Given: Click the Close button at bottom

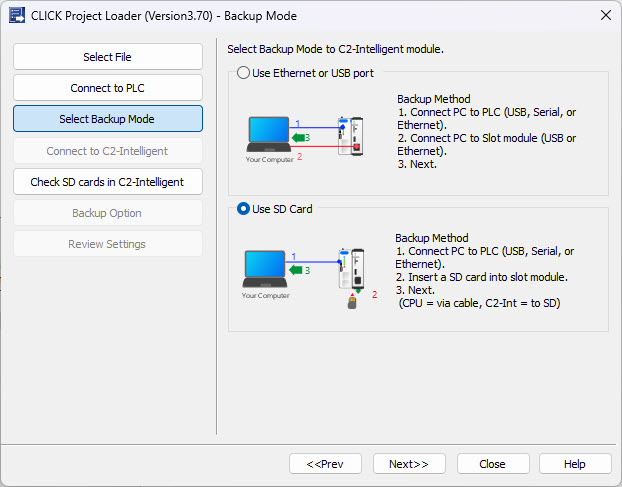Looking at the screenshot, I should point(493,464).
